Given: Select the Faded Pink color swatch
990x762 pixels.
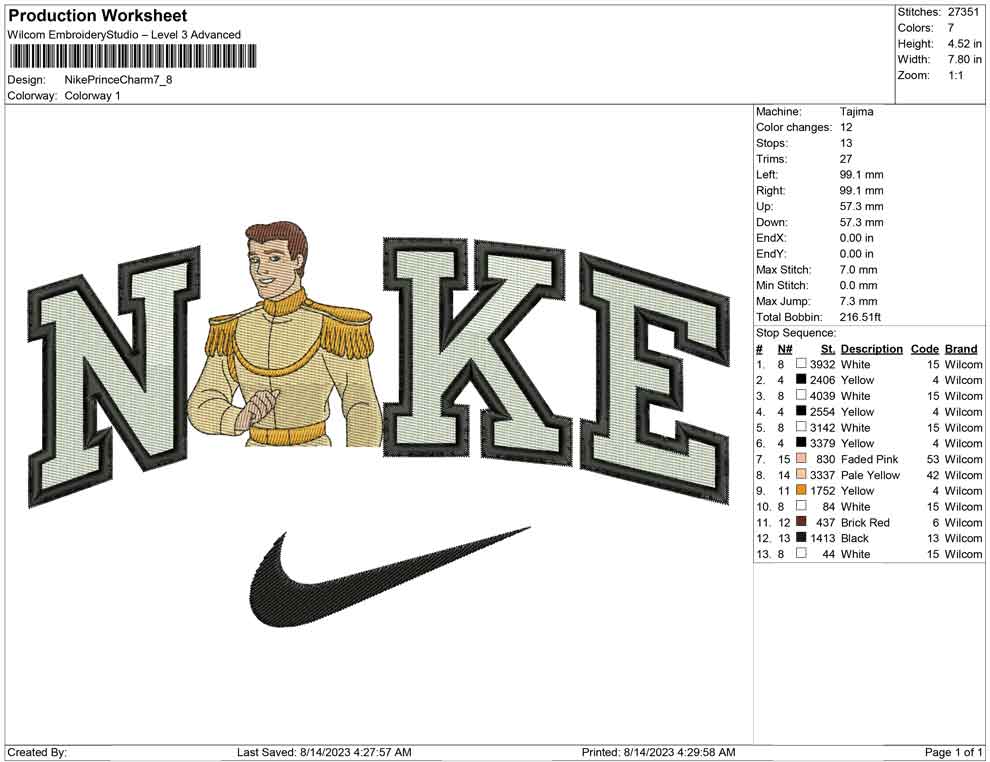Looking at the screenshot, I should coord(801,458).
